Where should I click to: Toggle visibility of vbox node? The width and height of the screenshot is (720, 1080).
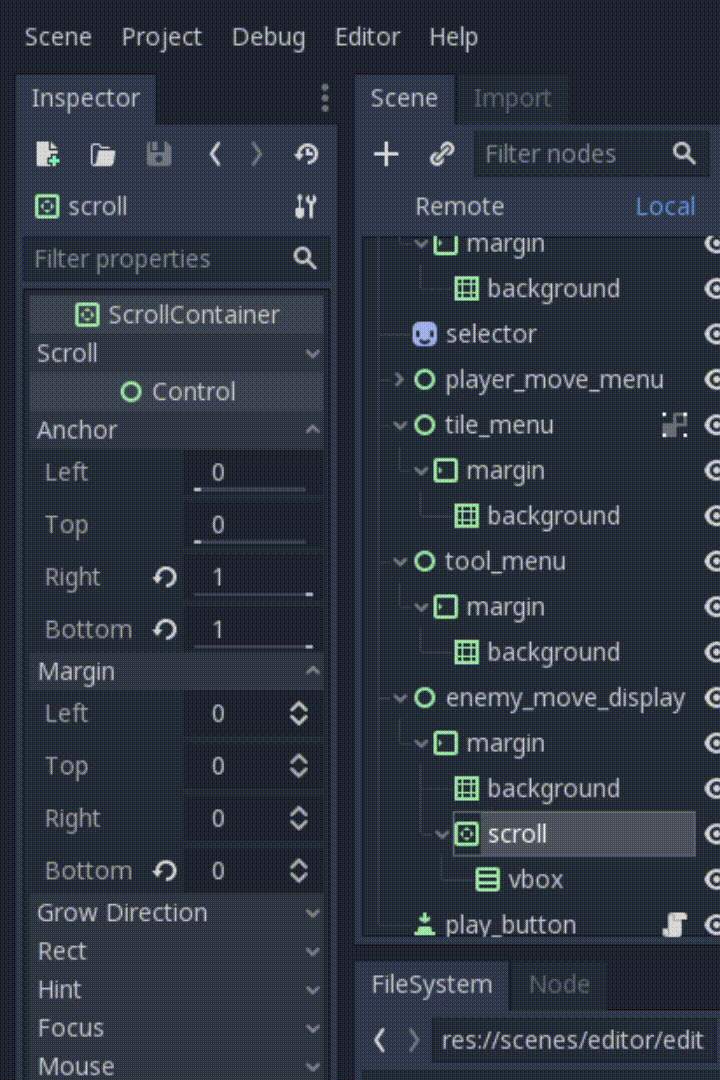(712, 880)
